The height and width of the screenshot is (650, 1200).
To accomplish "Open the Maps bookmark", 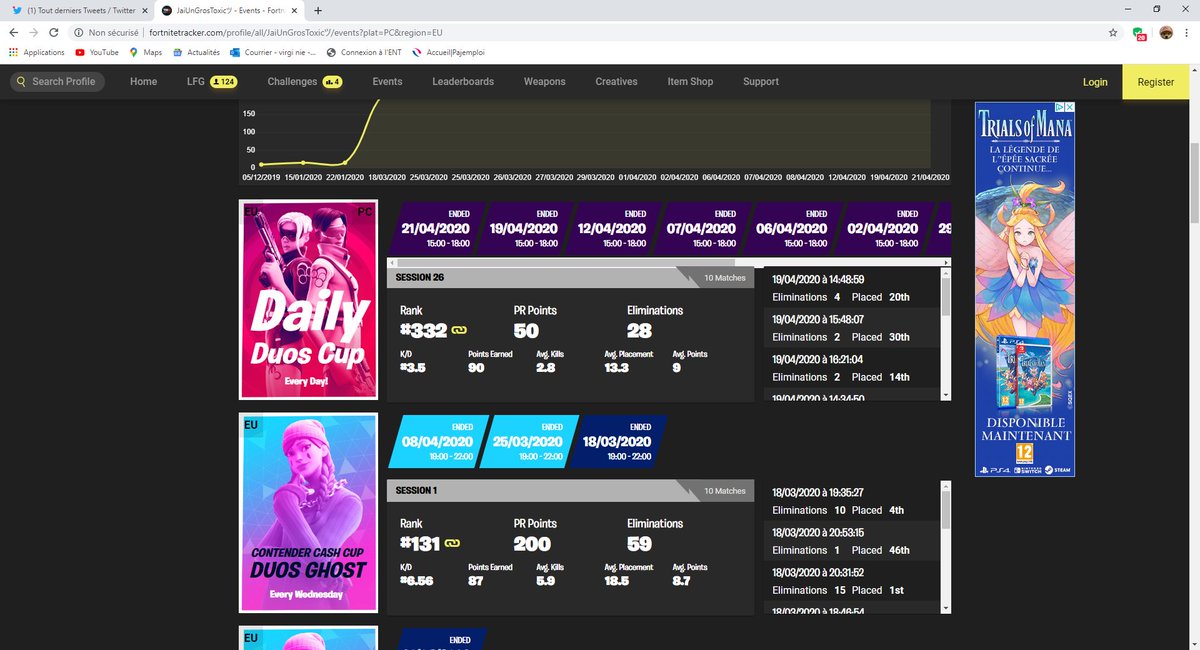I will [x=145, y=52].
